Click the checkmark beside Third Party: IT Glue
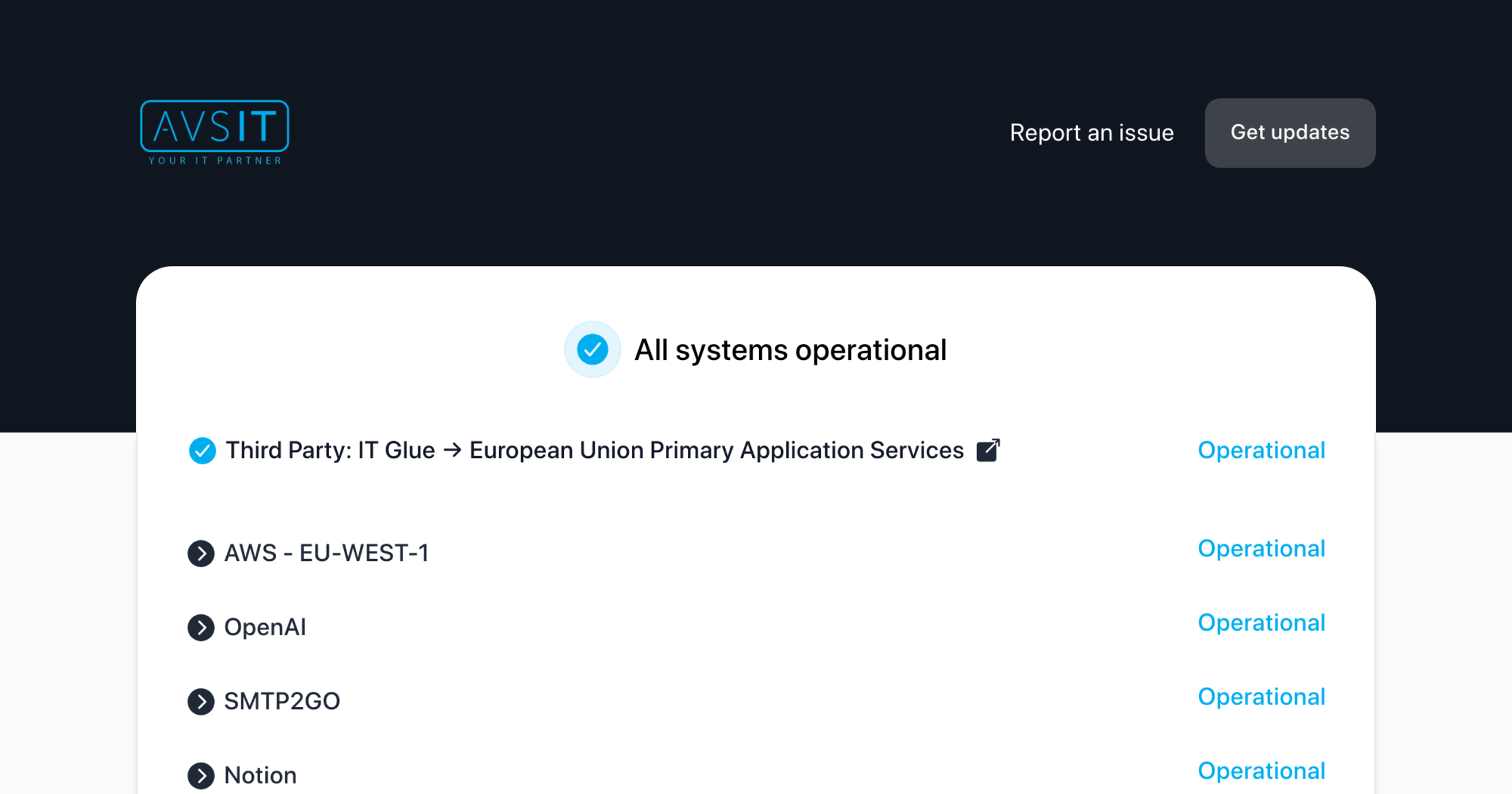1512x794 pixels. pyautogui.click(x=202, y=450)
